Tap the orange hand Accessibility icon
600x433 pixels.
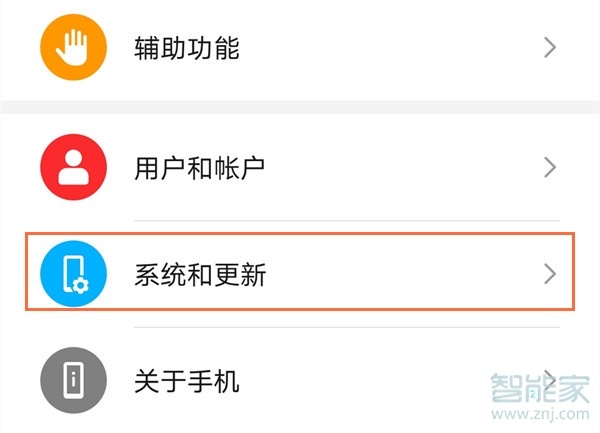pos(73,45)
